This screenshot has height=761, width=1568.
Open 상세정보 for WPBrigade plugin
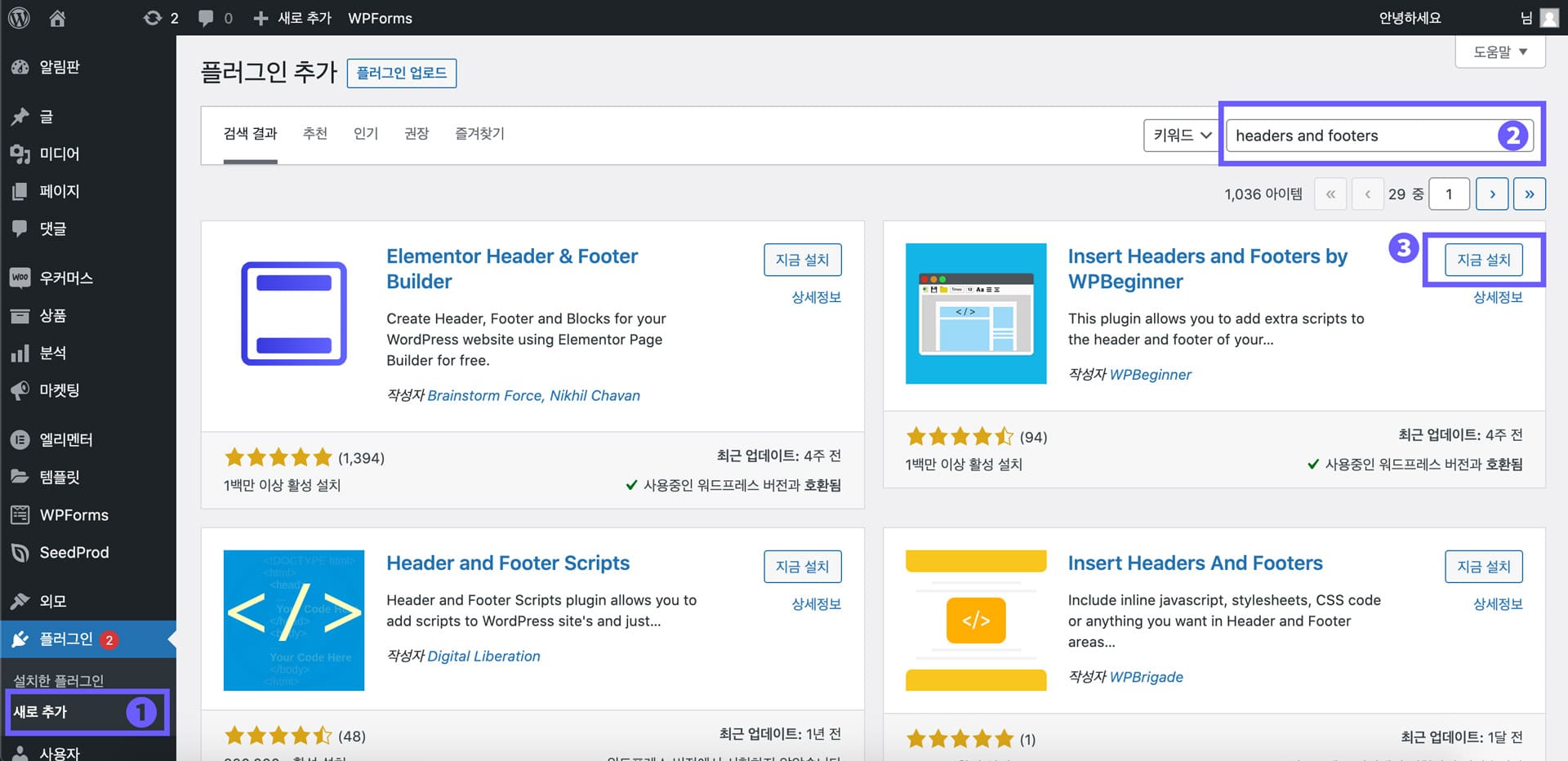point(1498,604)
